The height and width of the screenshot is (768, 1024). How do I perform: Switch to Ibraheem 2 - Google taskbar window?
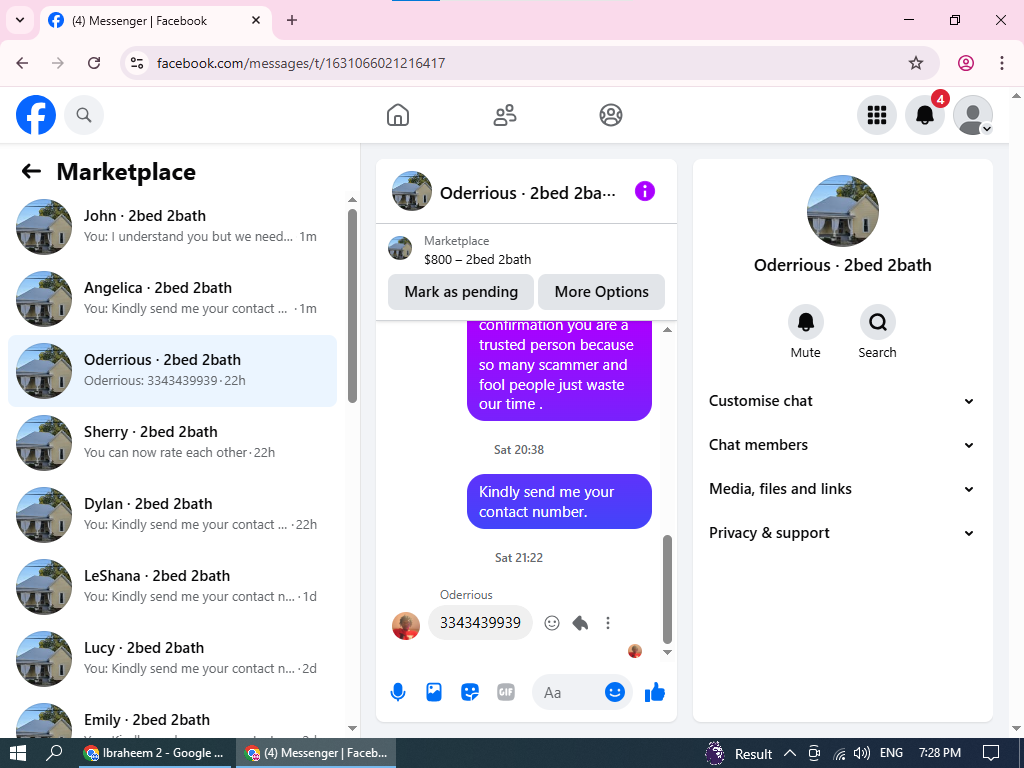click(154, 753)
